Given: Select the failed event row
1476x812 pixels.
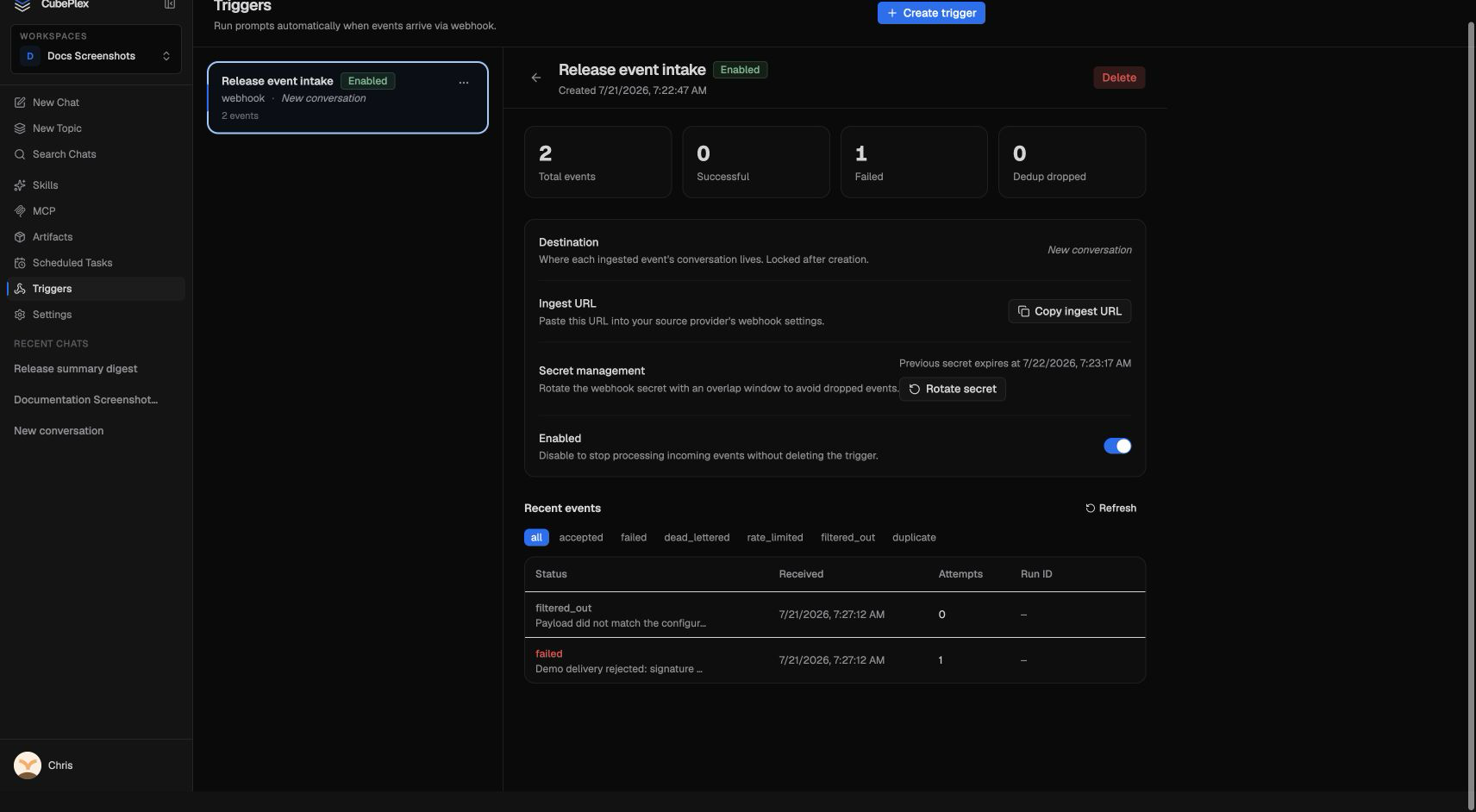Looking at the screenshot, I should click(835, 660).
